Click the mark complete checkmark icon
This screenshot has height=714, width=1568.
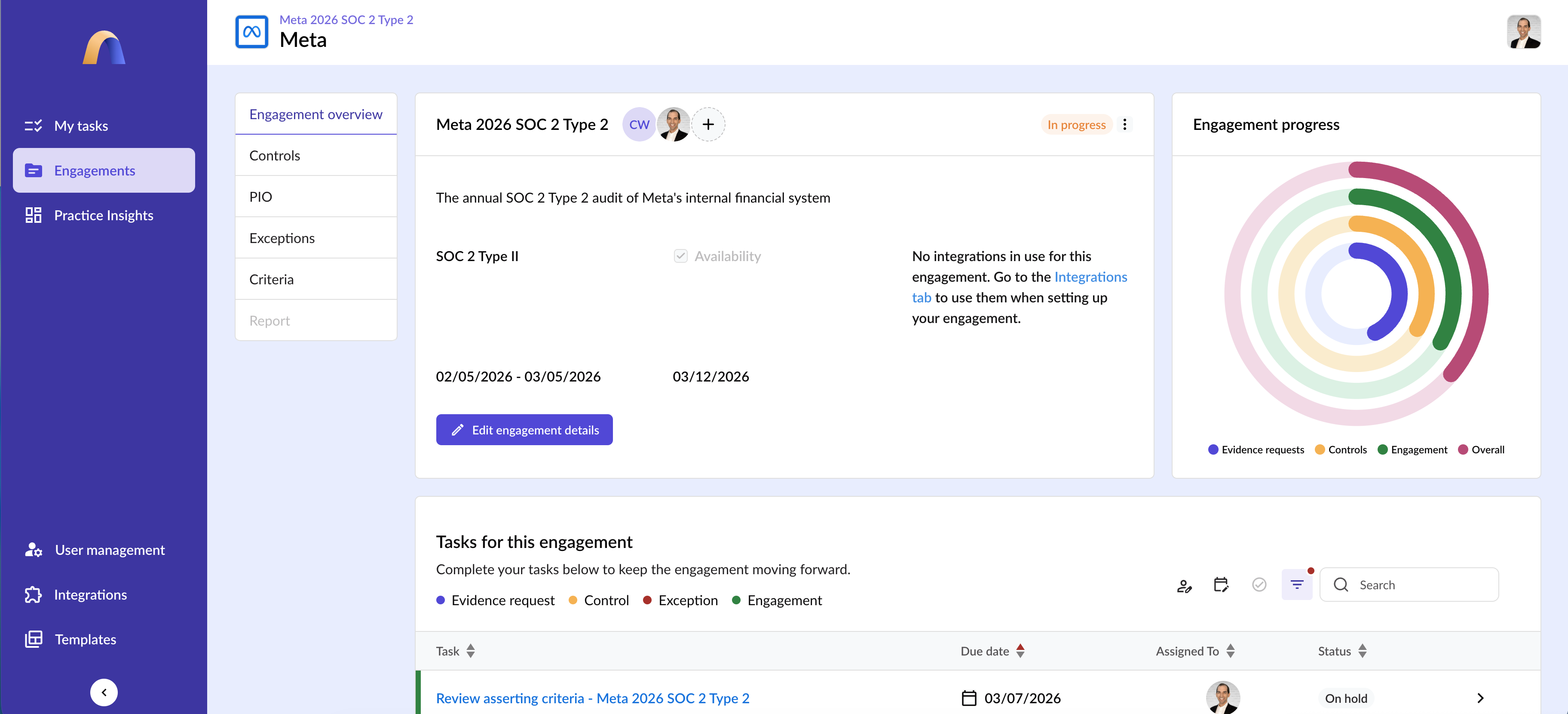click(1259, 585)
